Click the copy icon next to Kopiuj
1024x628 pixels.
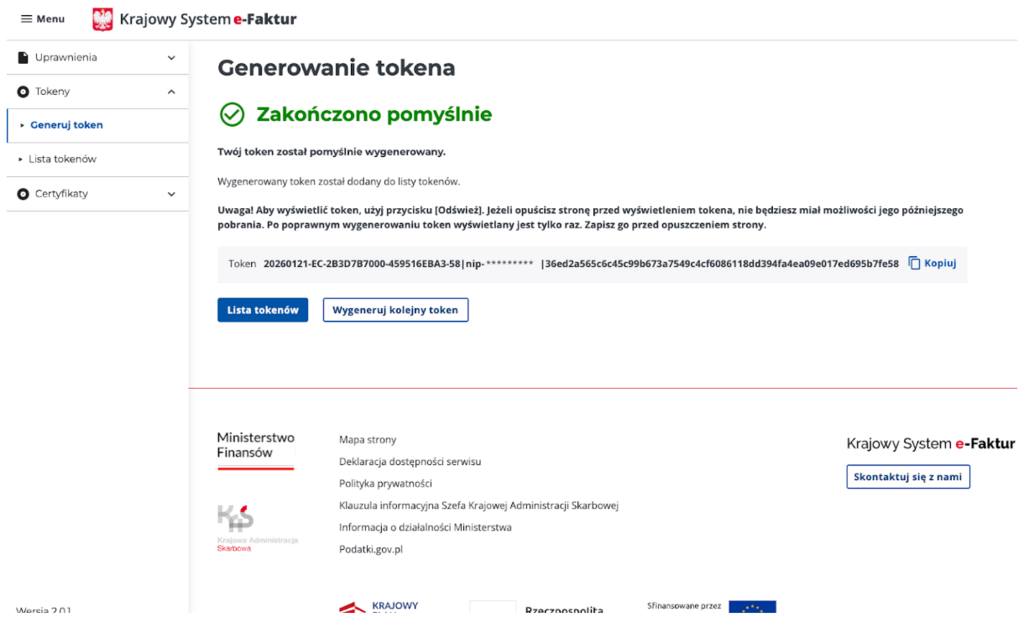point(914,263)
